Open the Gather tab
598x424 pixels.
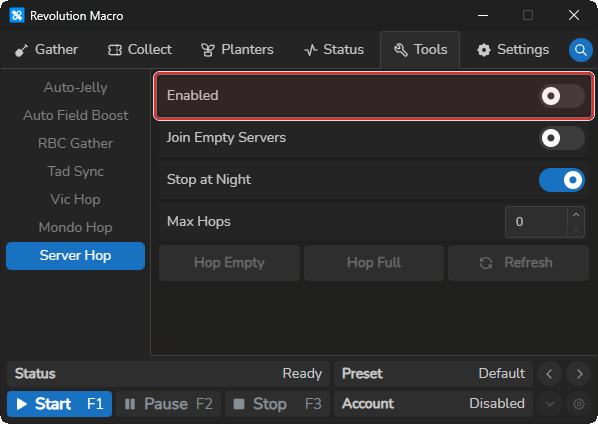click(46, 50)
